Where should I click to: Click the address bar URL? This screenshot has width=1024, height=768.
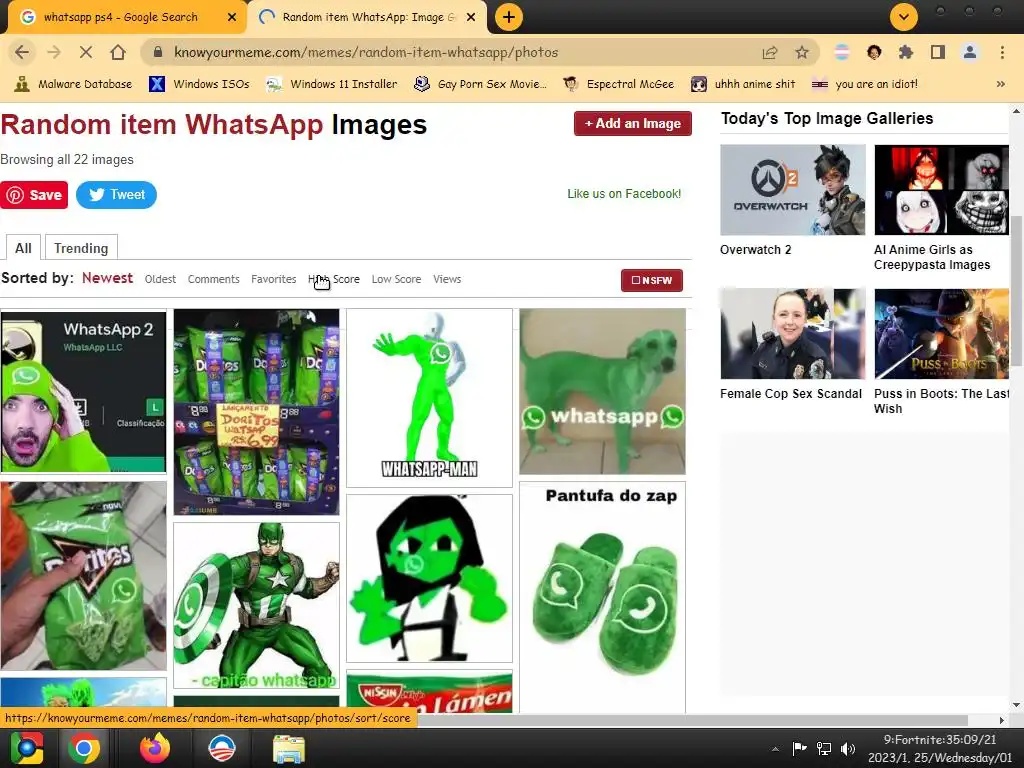click(x=366, y=52)
